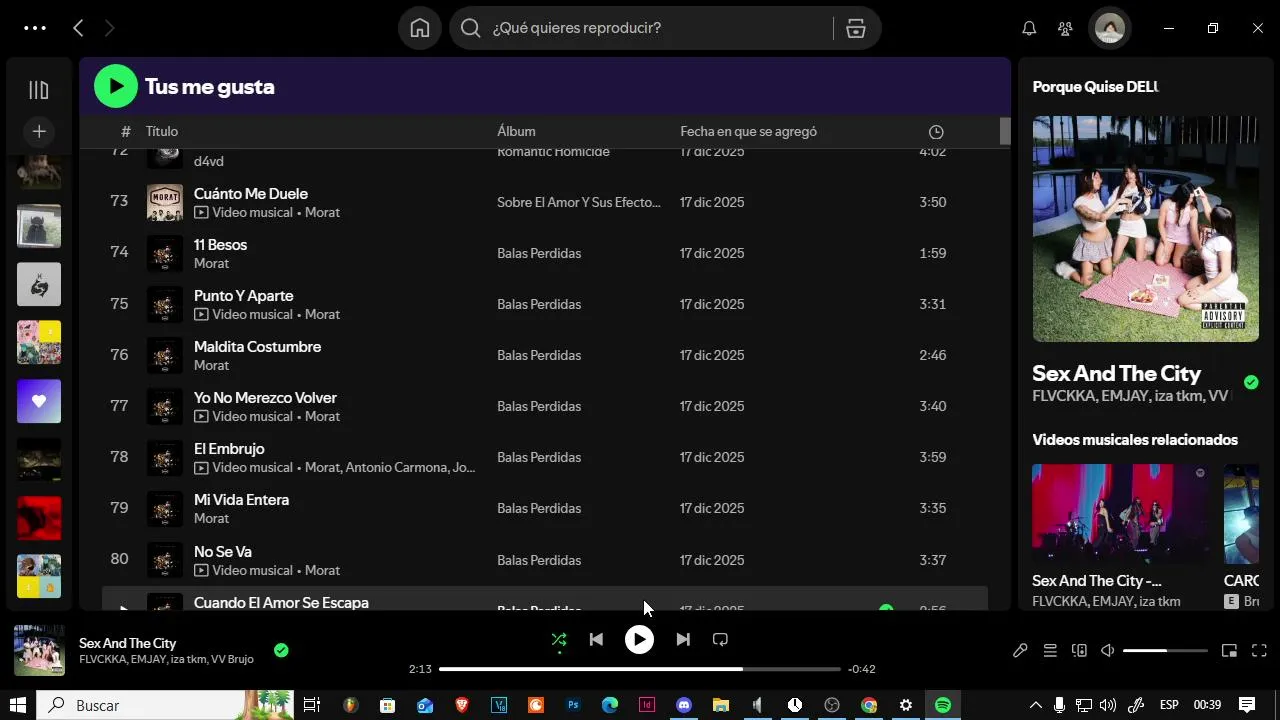
Task: Open Balas Perdidas album on the Maldita Costumbre row
Action: 539,355
